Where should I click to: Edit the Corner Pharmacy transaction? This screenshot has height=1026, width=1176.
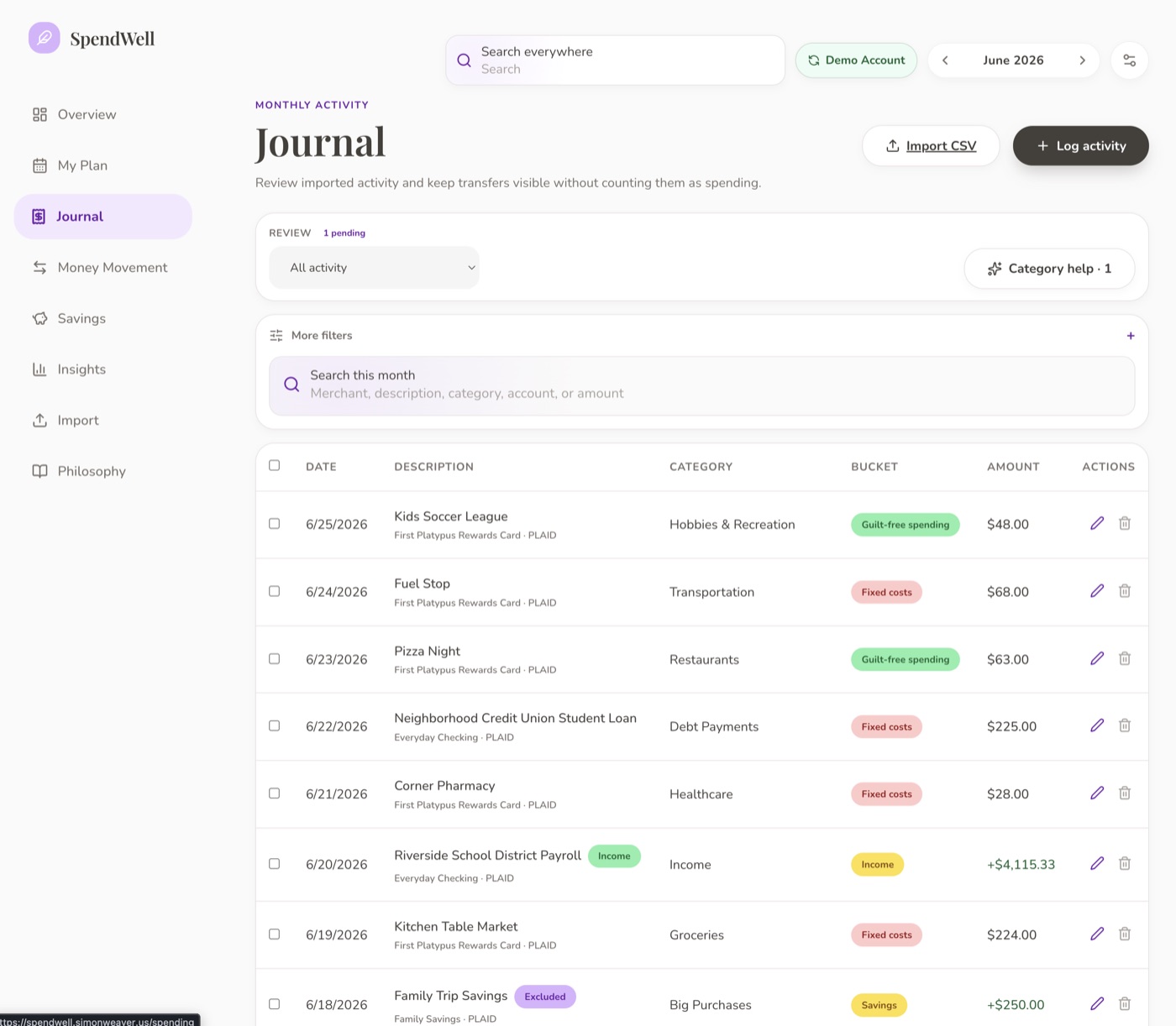coord(1097,793)
